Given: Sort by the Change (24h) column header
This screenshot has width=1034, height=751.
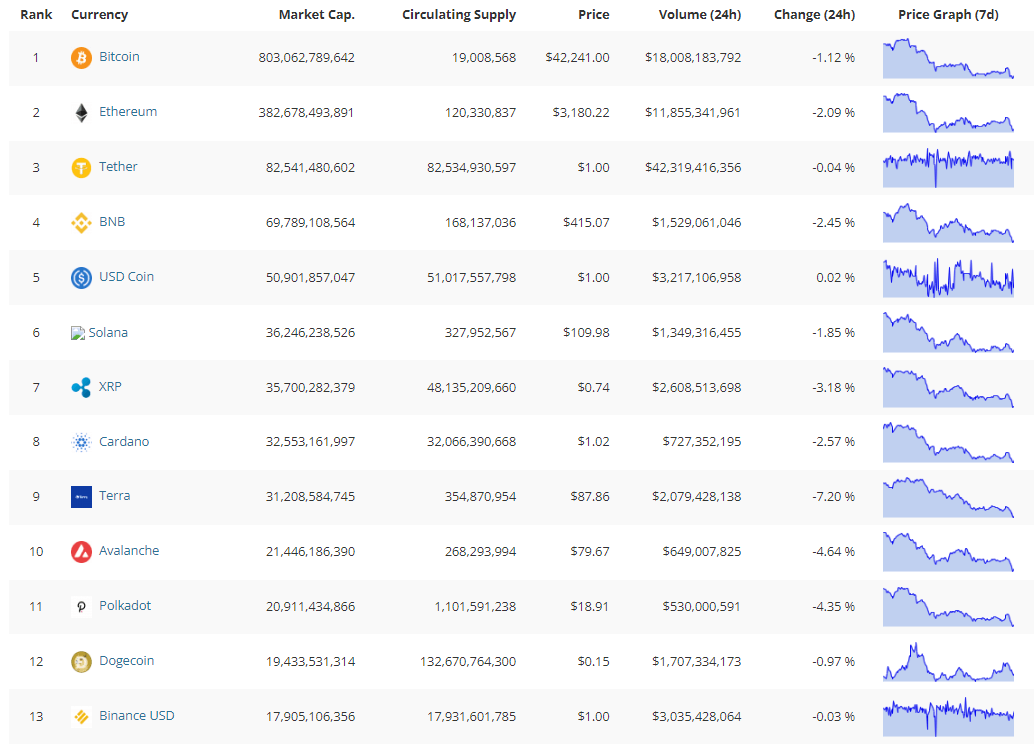Looking at the screenshot, I should [814, 15].
